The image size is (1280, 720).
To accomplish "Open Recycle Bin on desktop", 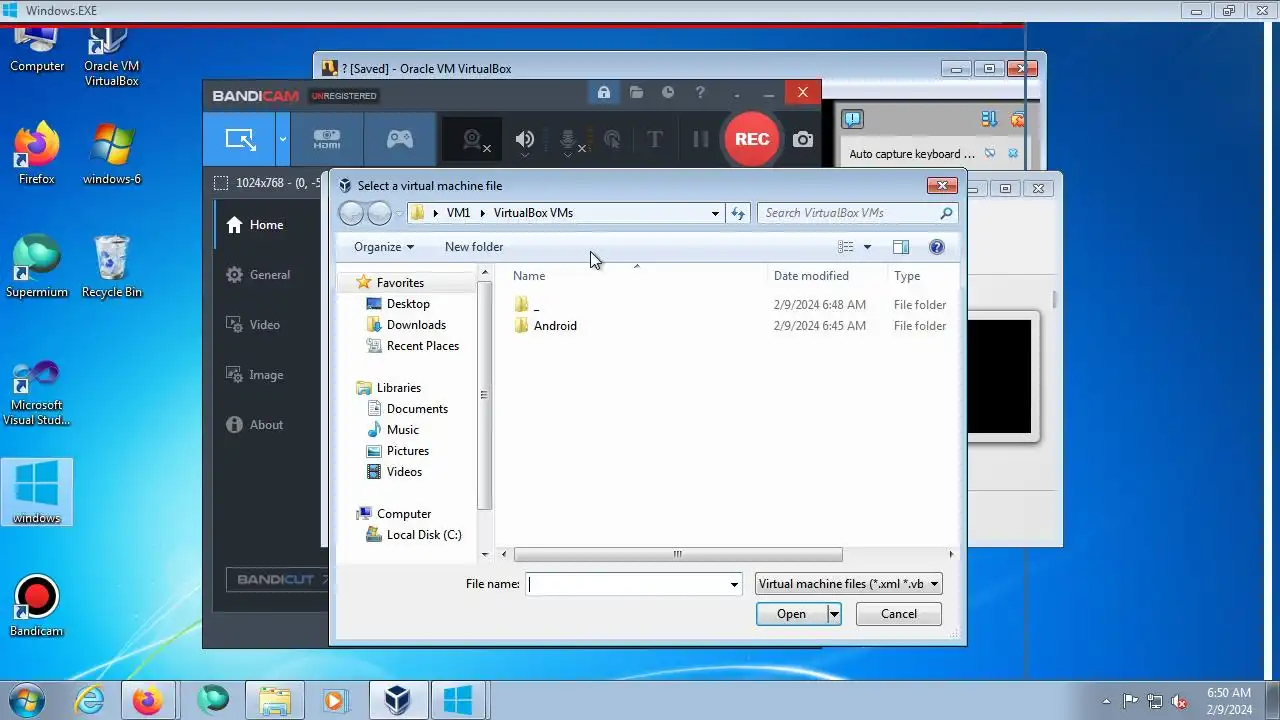I will (111, 267).
